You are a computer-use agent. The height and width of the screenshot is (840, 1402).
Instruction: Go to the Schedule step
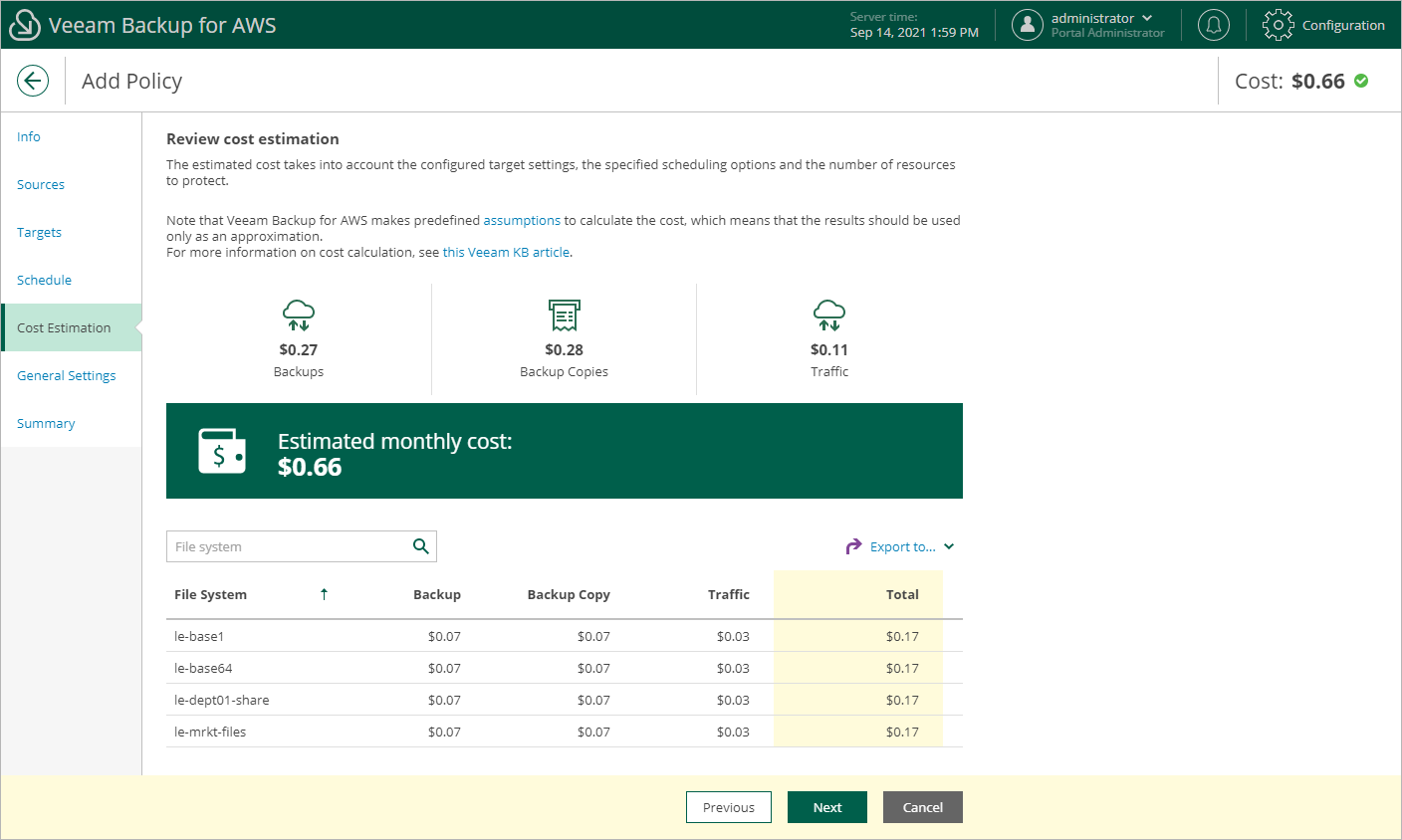pyautogui.click(x=44, y=280)
